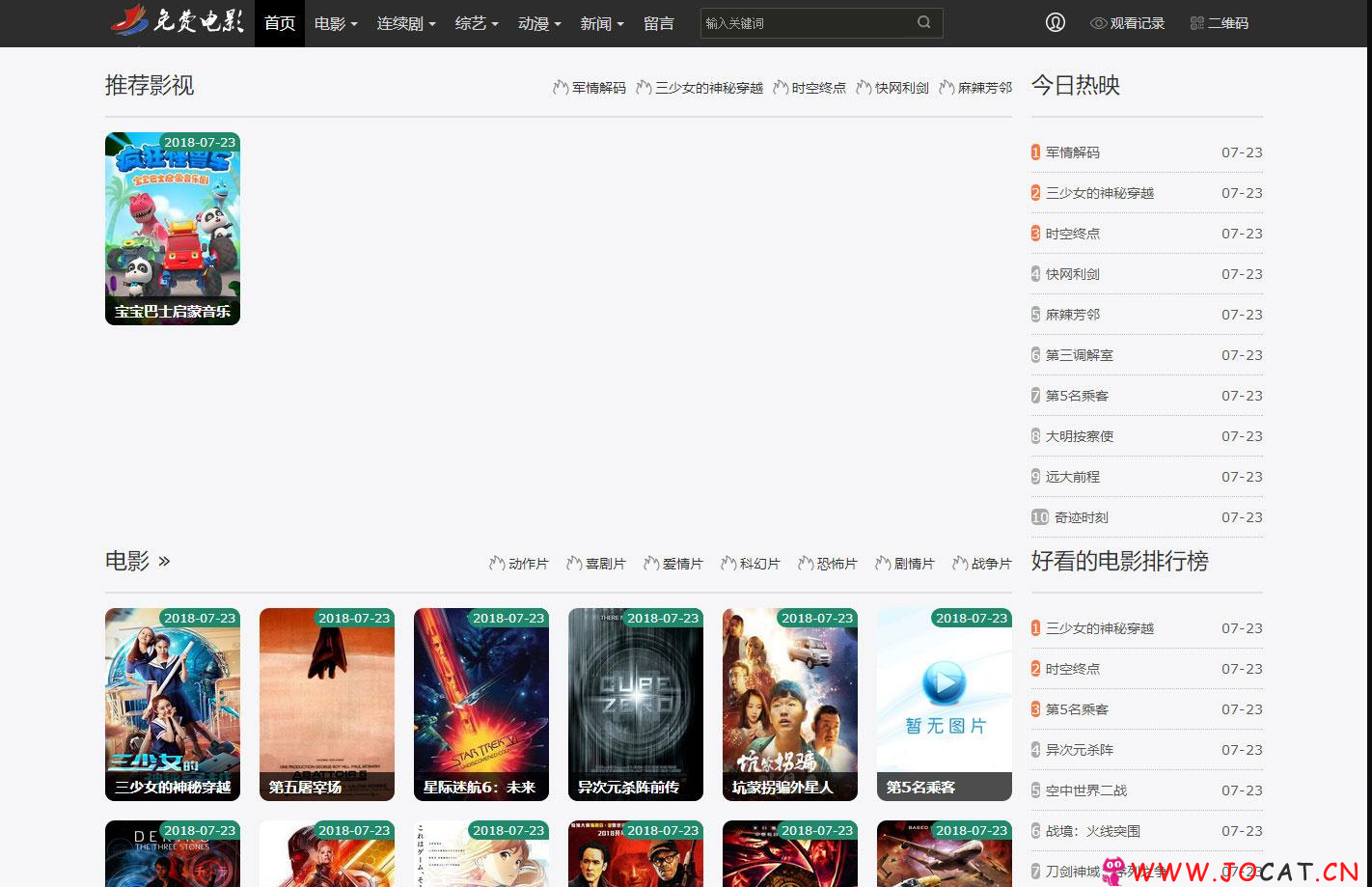
Task: Open the 留言 message page
Action: 659,23
